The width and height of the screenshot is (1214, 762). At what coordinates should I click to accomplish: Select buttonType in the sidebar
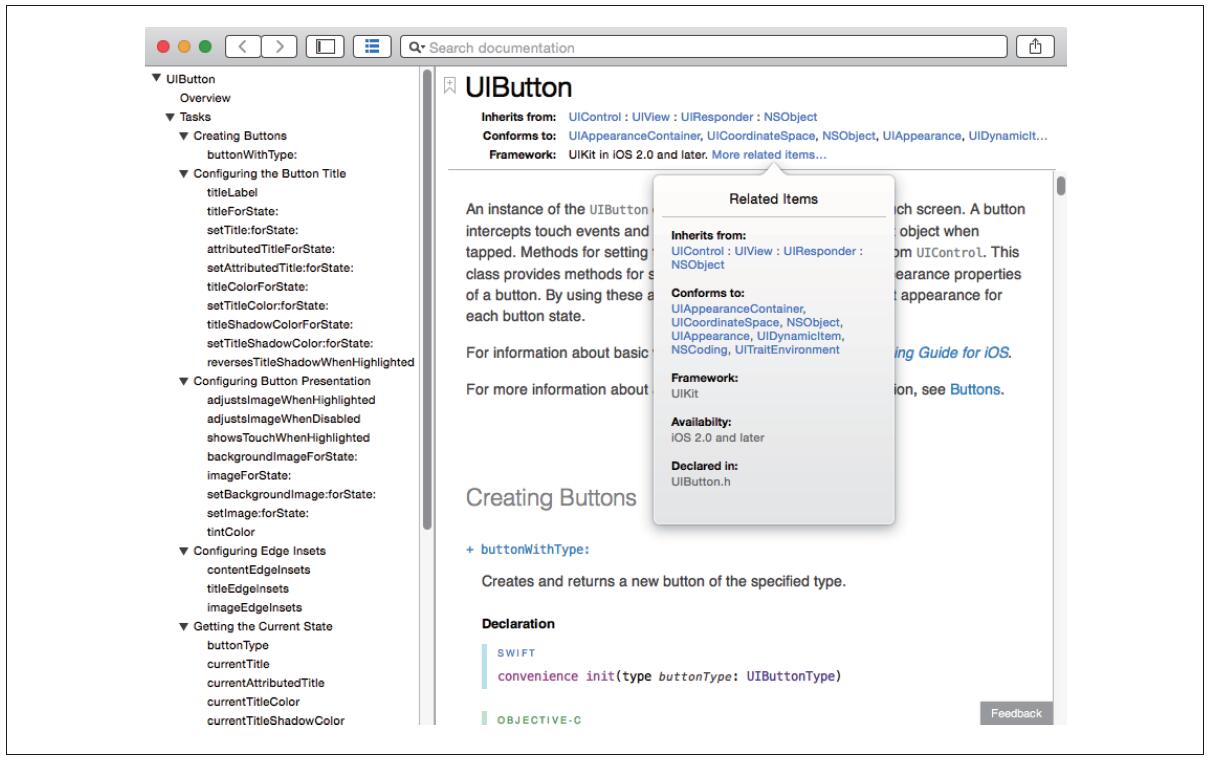(x=237, y=646)
